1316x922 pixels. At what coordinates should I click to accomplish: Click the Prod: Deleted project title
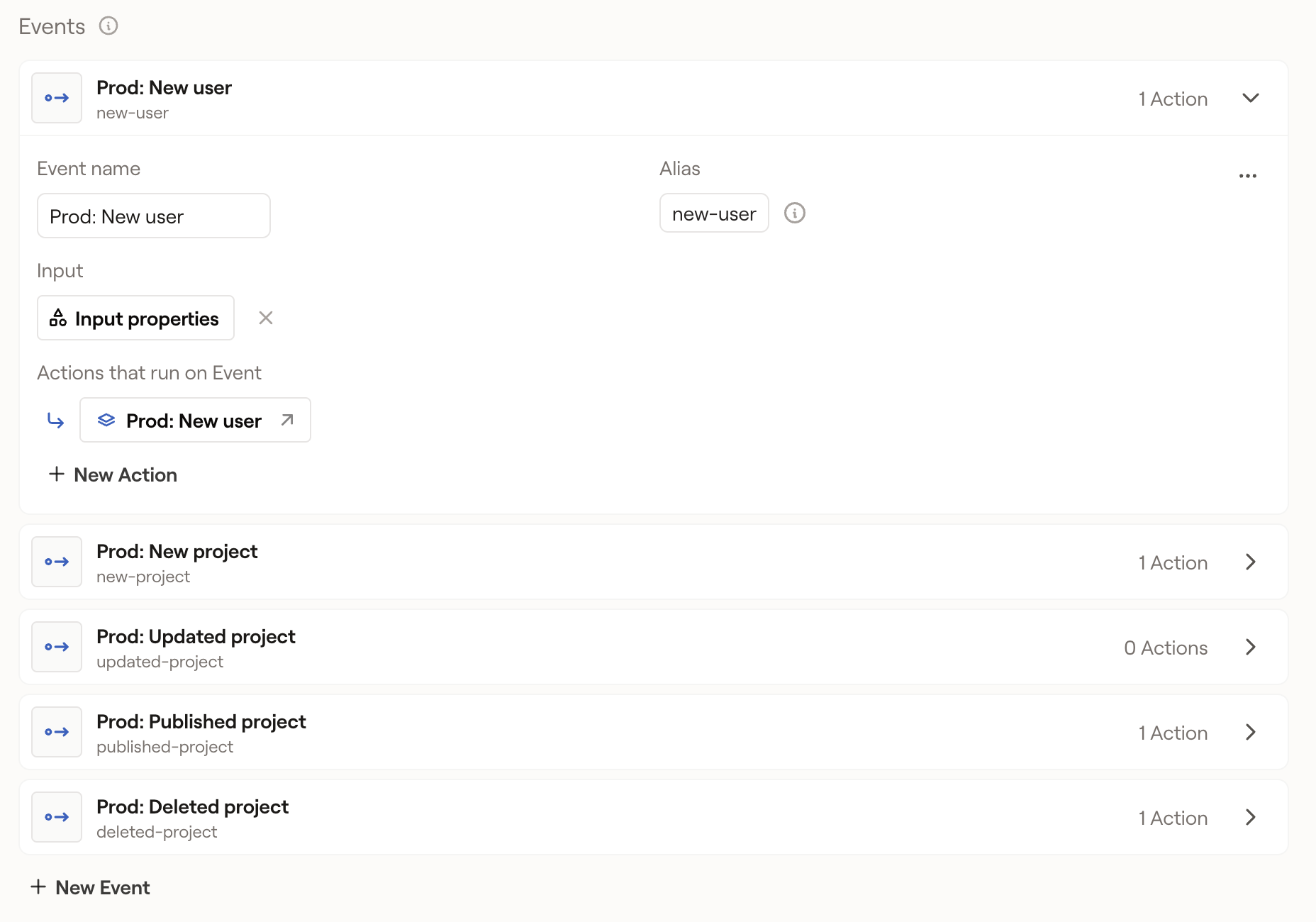(x=193, y=806)
